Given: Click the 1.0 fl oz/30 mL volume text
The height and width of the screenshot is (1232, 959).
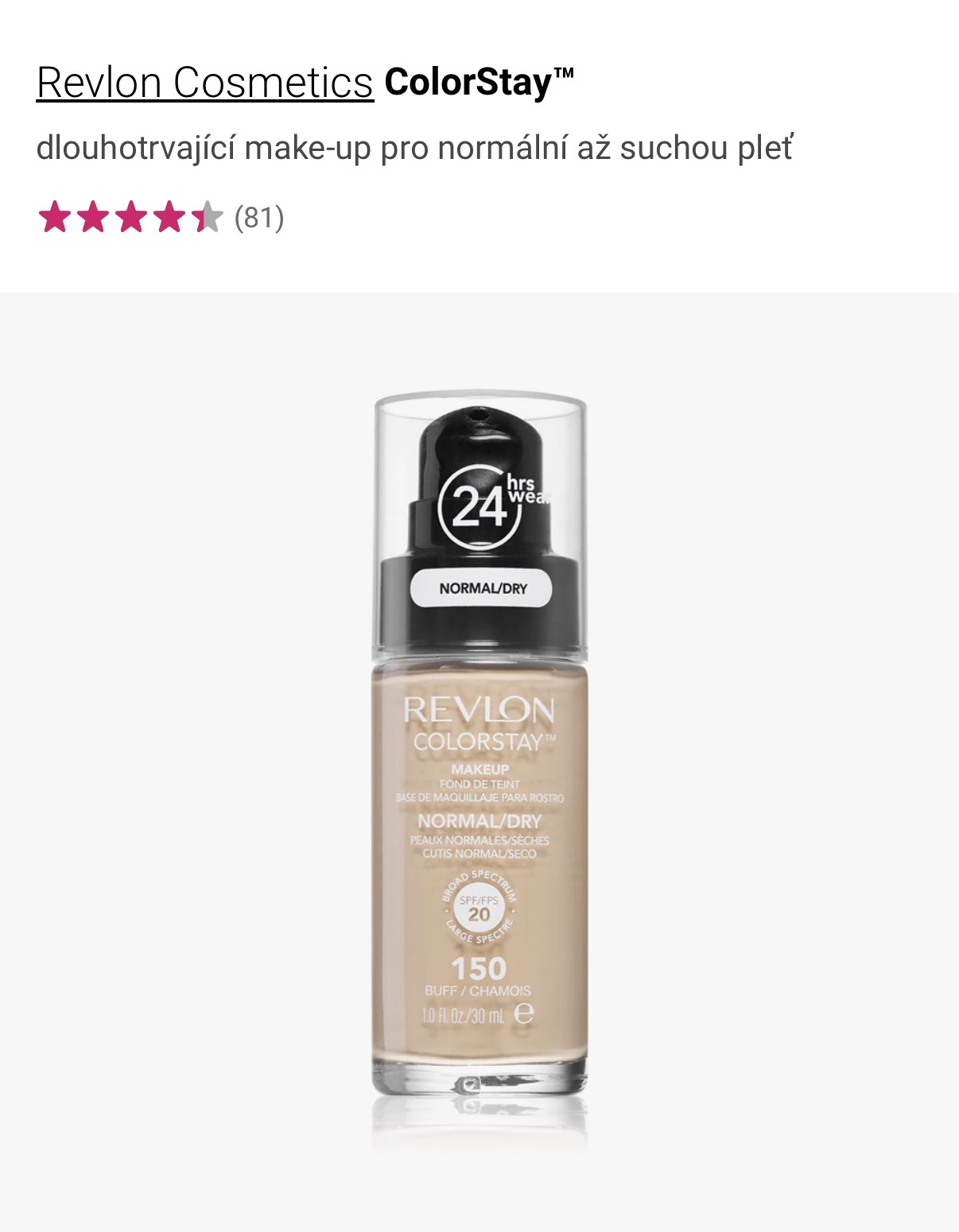Looking at the screenshot, I should point(463,1015).
